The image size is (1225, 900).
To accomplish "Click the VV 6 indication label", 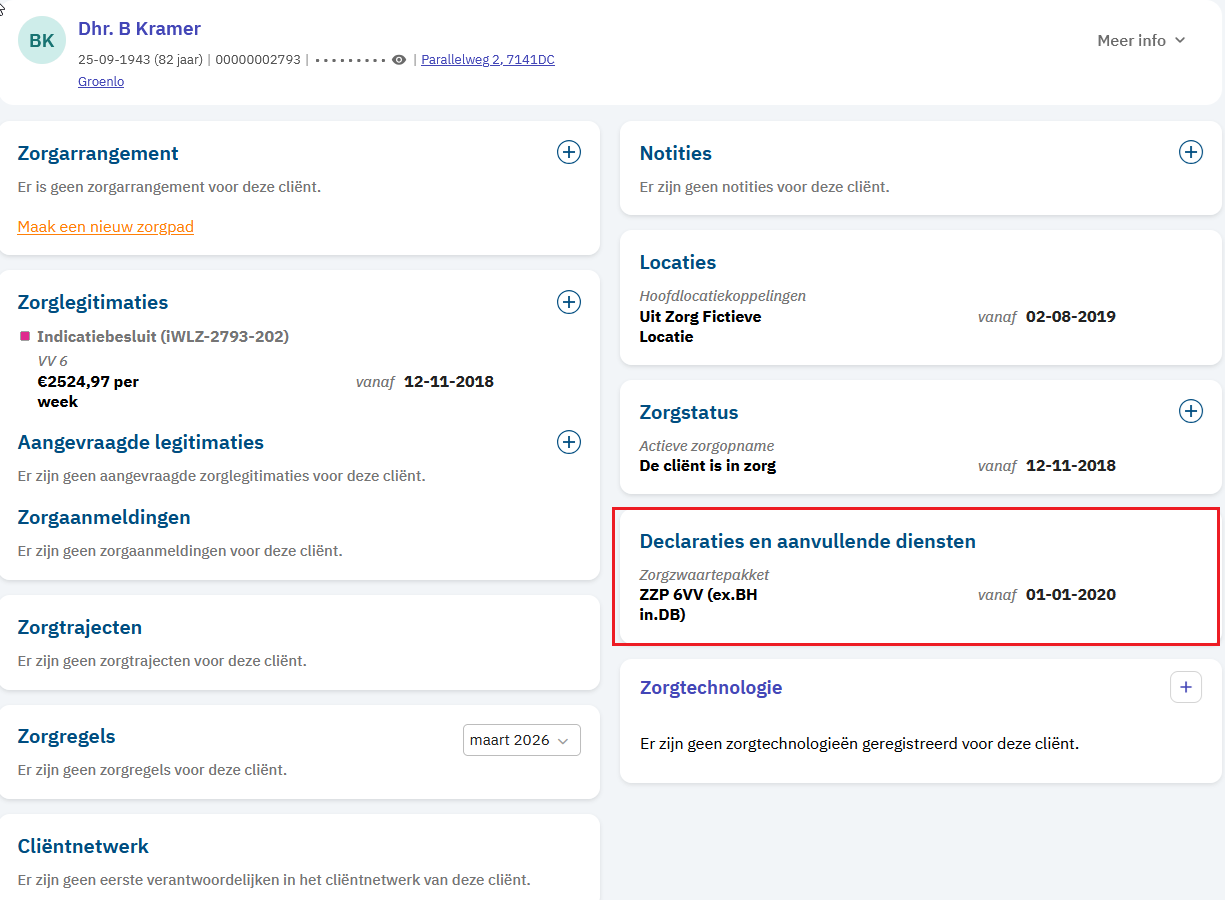I will pos(52,360).
